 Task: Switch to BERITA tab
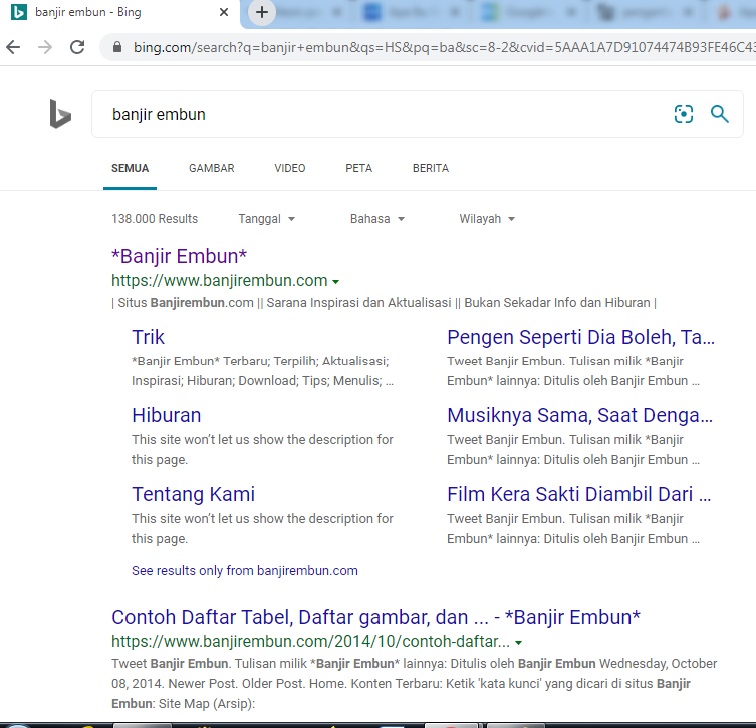point(431,168)
